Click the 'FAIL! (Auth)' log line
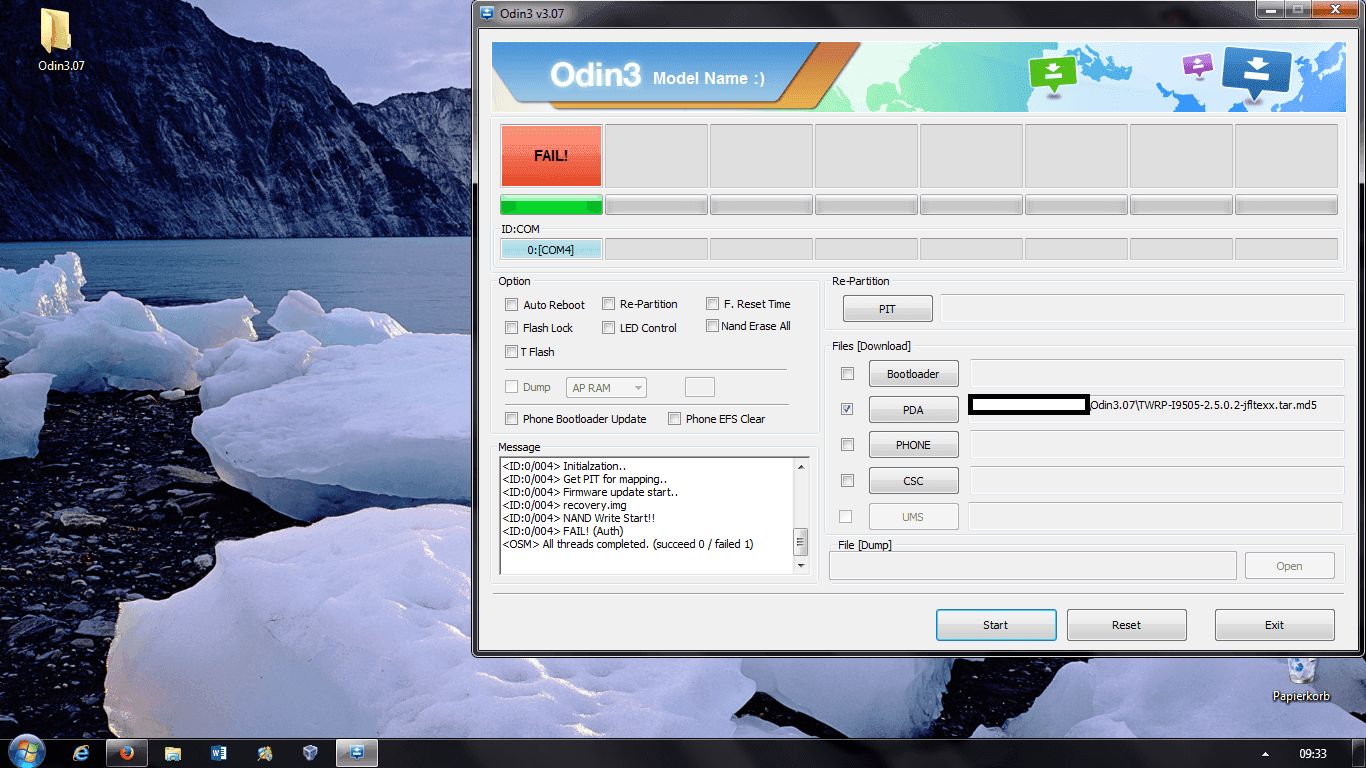 [x=562, y=531]
